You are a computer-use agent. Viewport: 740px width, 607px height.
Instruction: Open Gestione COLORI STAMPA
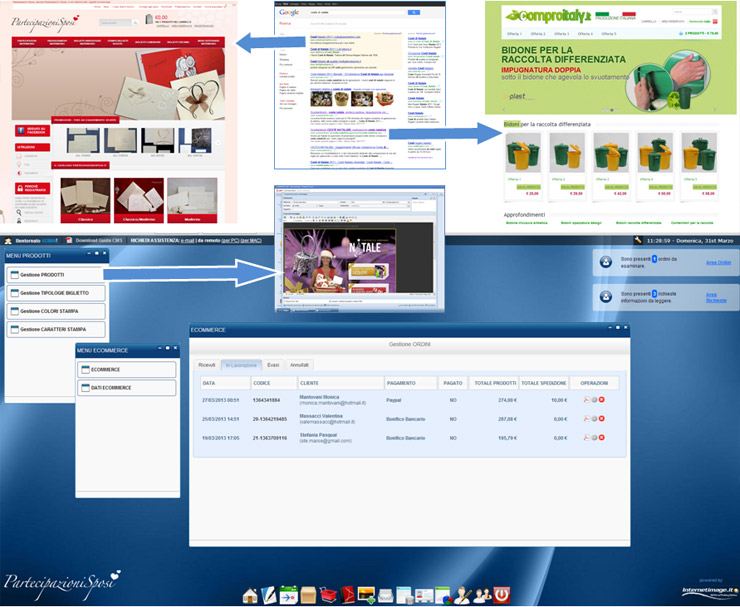tap(56, 311)
